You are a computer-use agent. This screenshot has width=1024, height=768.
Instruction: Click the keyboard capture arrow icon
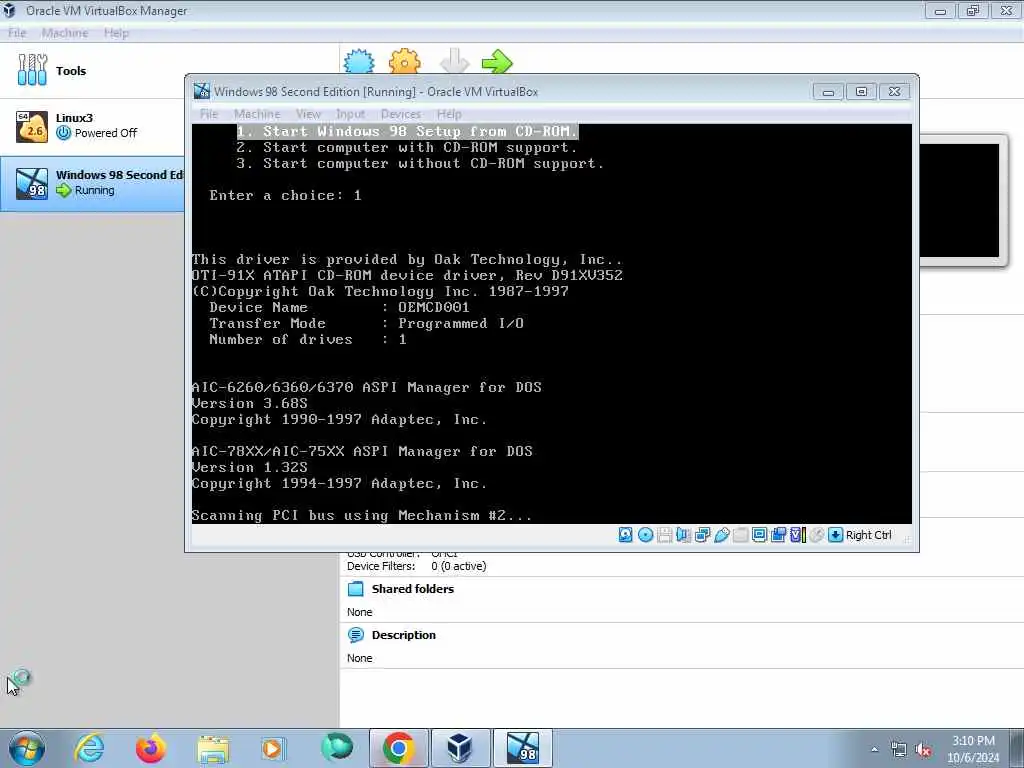click(835, 535)
